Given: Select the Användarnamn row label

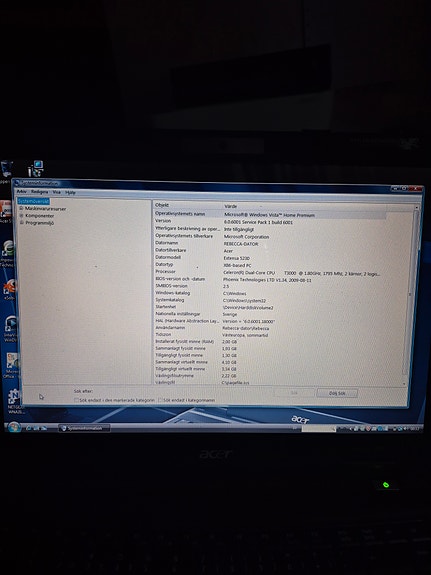Looking at the screenshot, I should (170, 327).
